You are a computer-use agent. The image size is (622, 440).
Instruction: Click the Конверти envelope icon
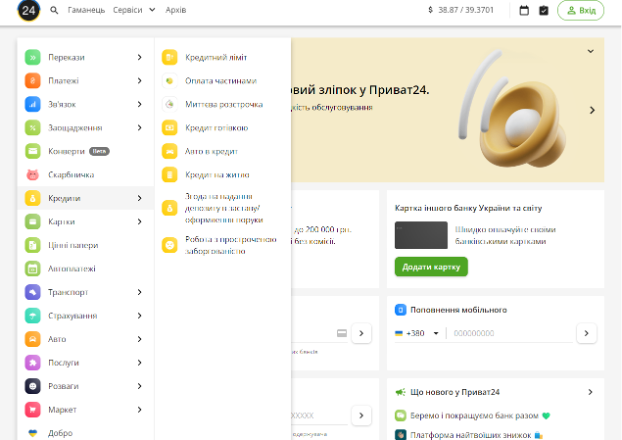[x=33, y=151]
